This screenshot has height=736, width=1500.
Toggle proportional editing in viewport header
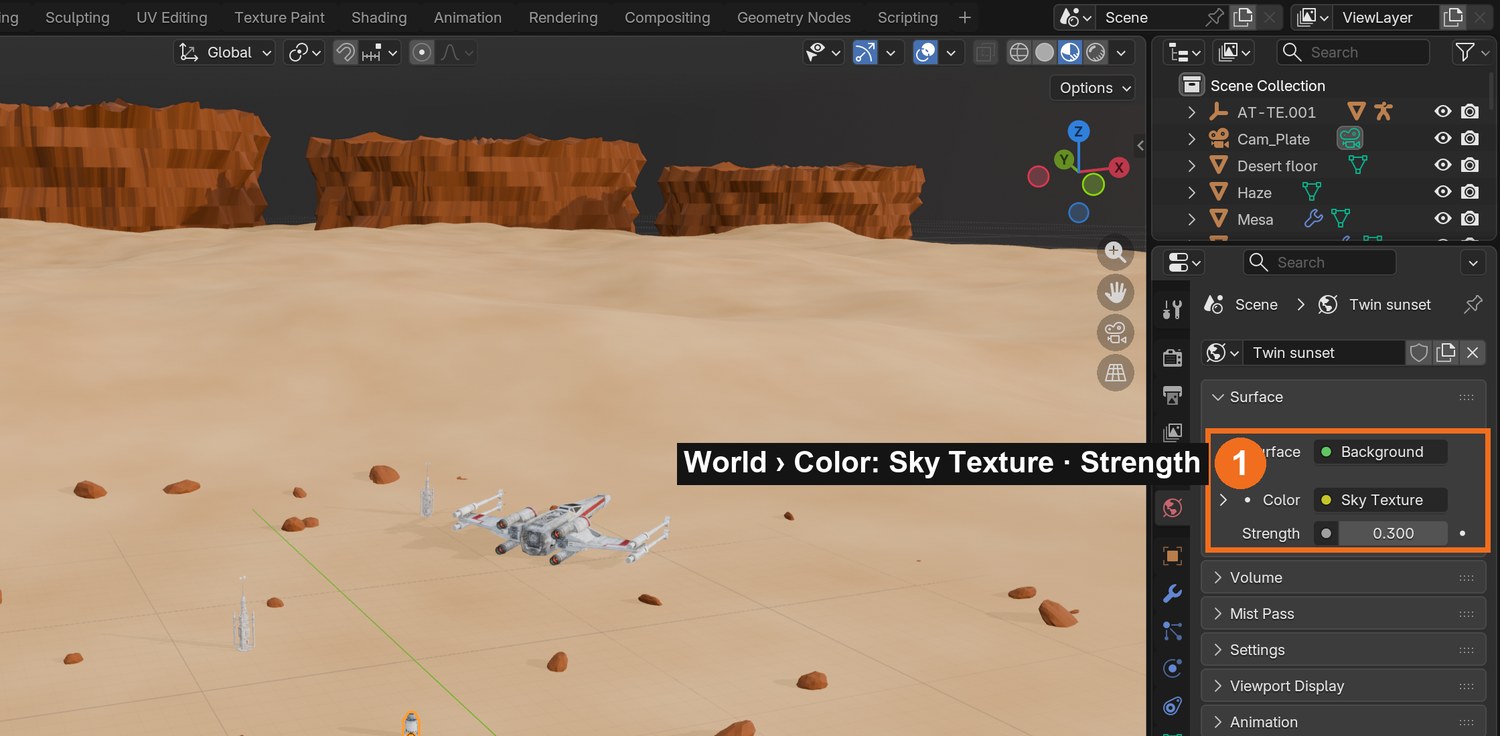422,53
